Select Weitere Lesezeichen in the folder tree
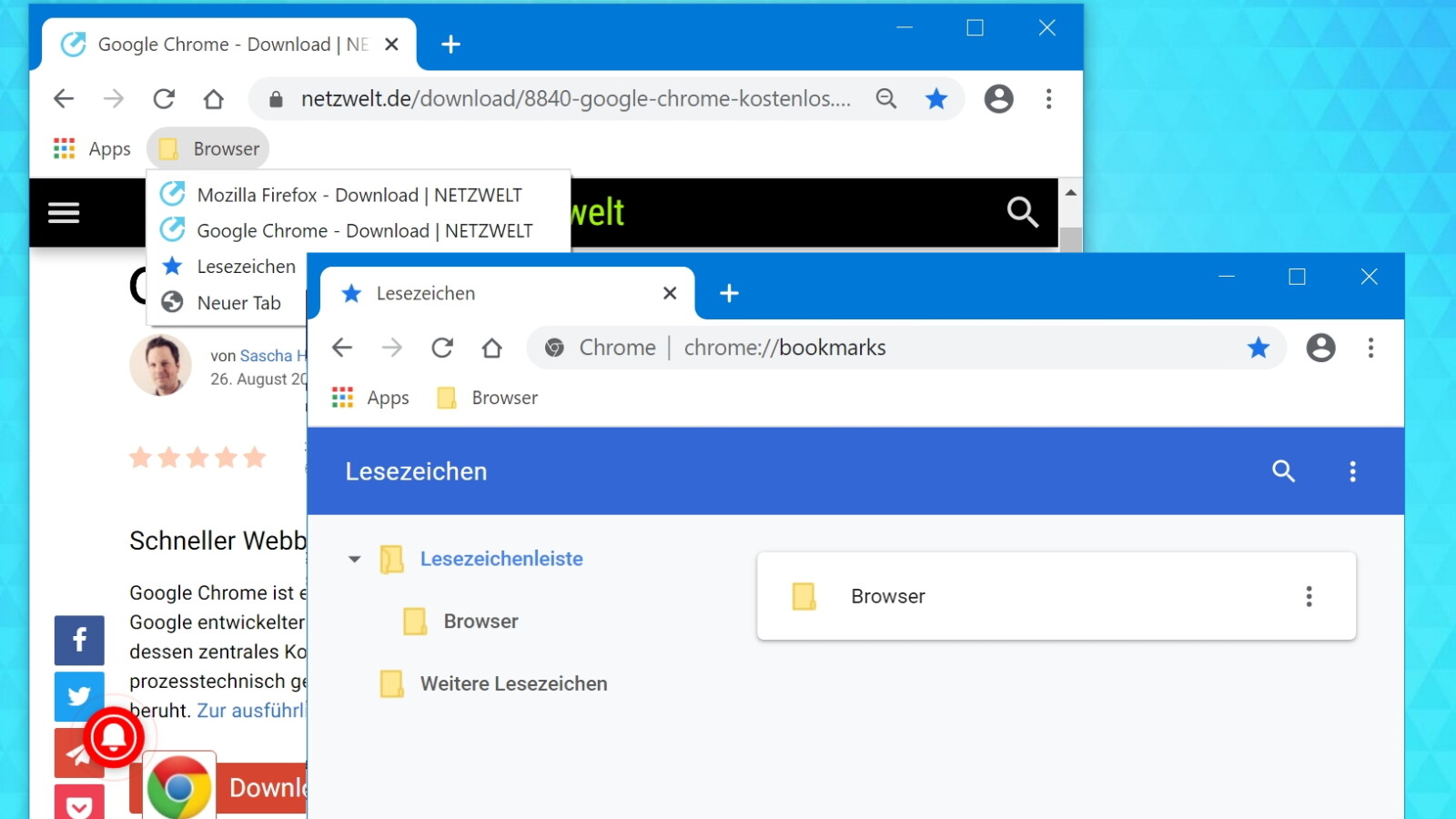The image size is (1456, 819). [x=513, y=683]
